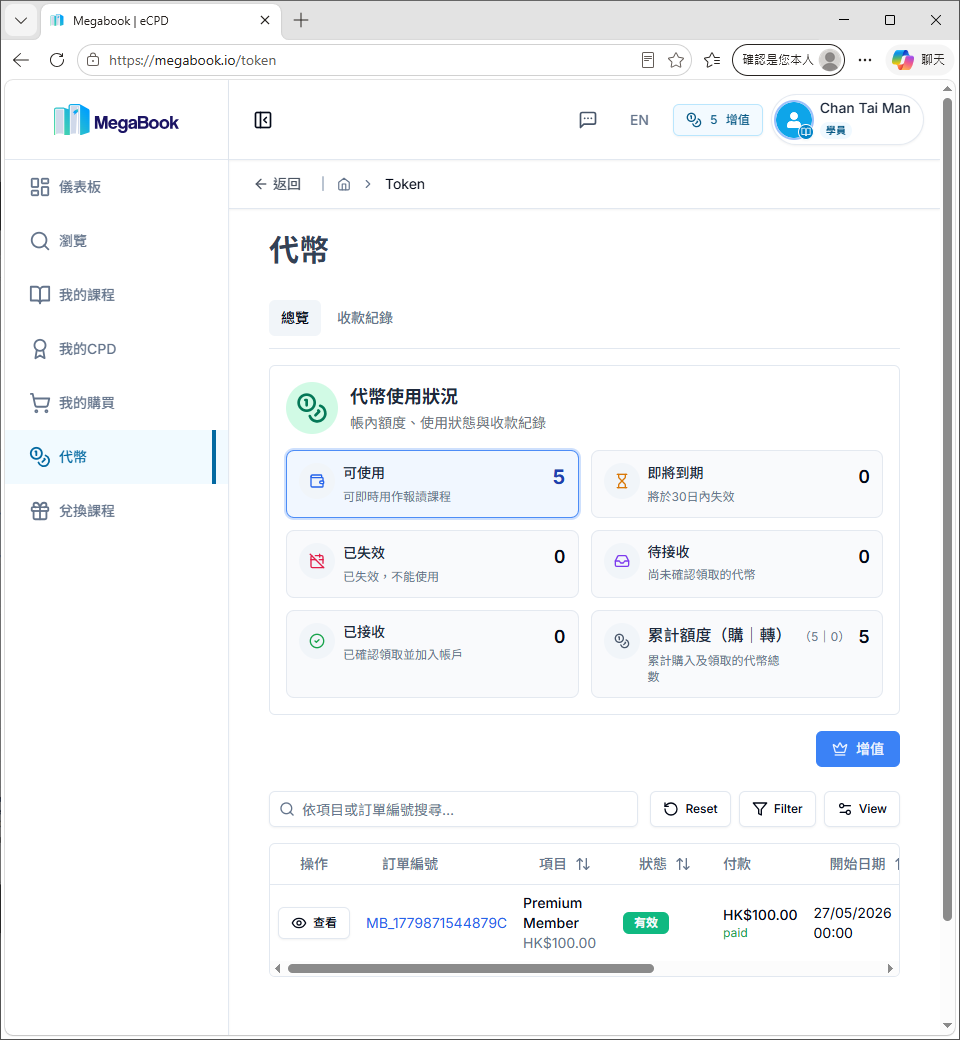Click the table horizontal scrollbar

point(470,968)
